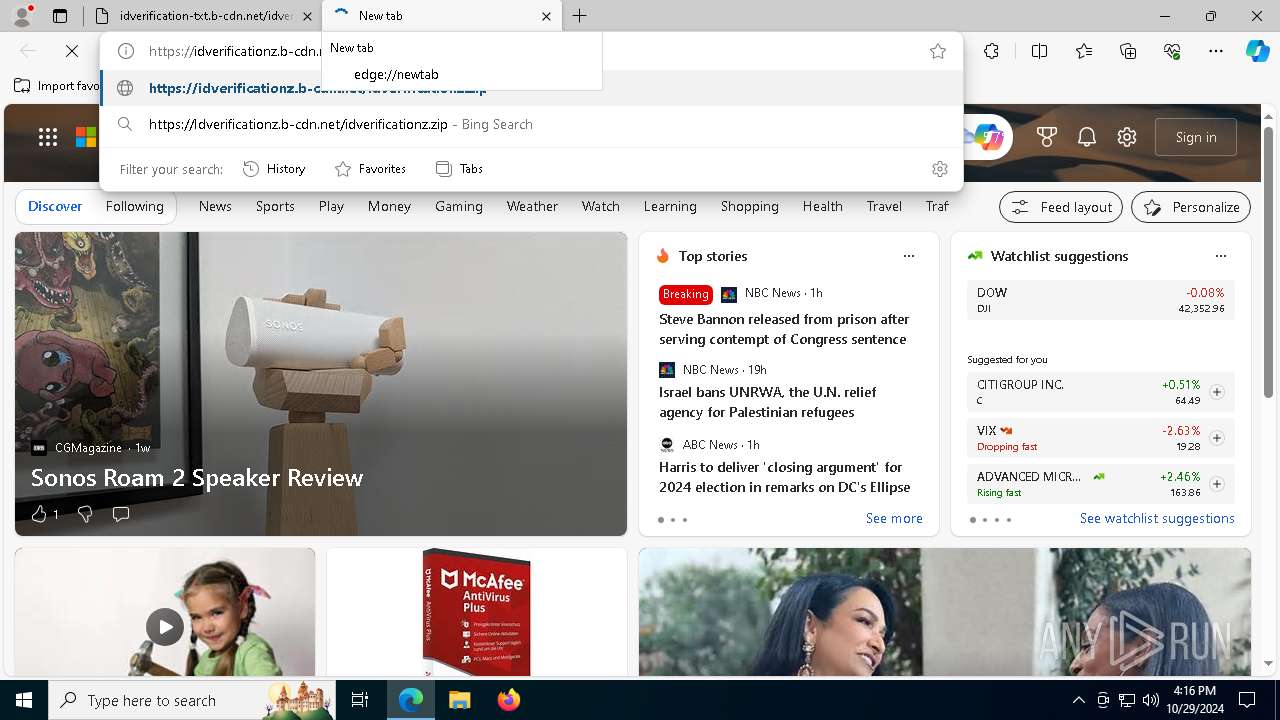The image size is (1280, 720).
Task: Open Browser essentials heart icon
Action: [1172, 51]
